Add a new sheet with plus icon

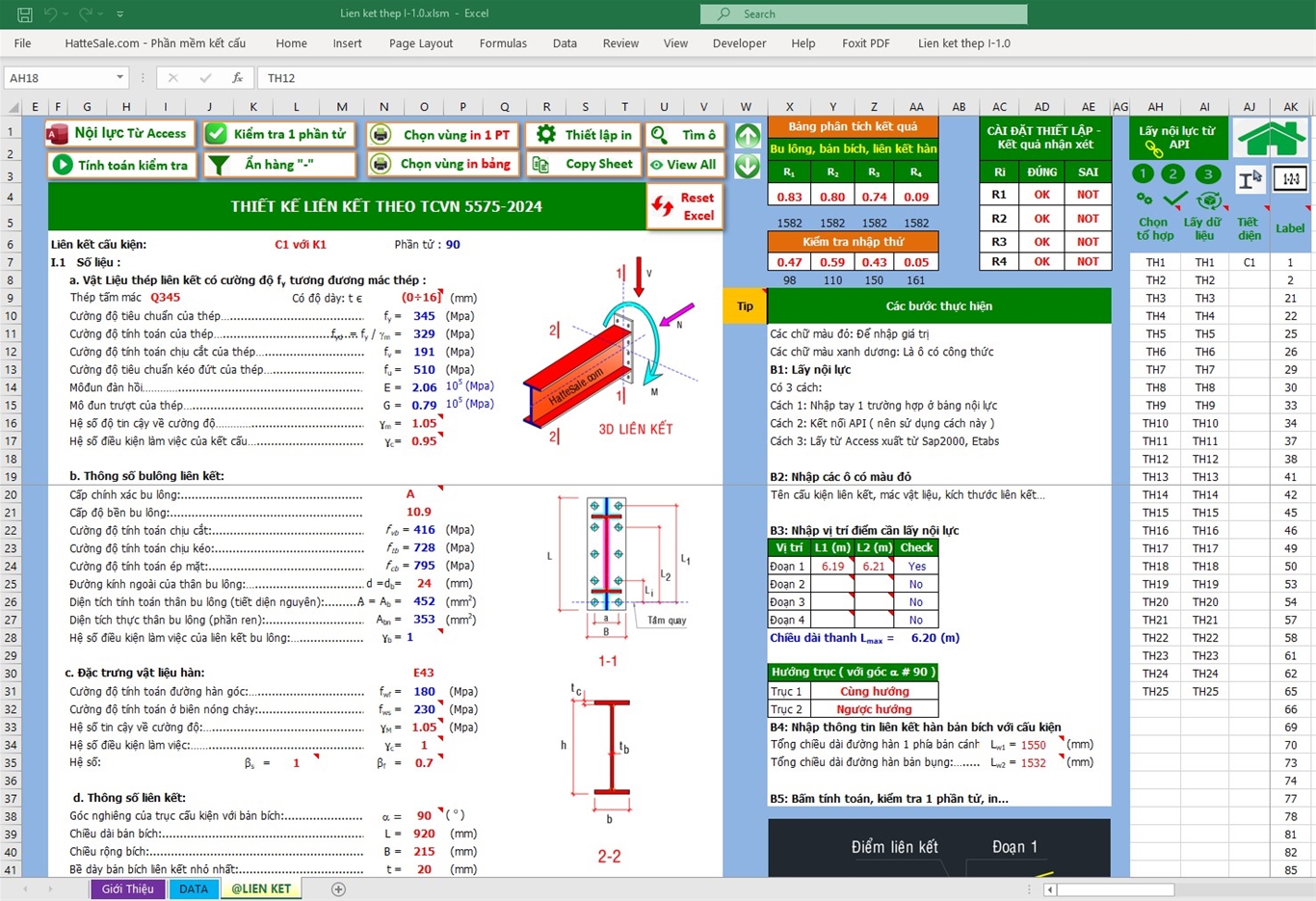[338, 889]
